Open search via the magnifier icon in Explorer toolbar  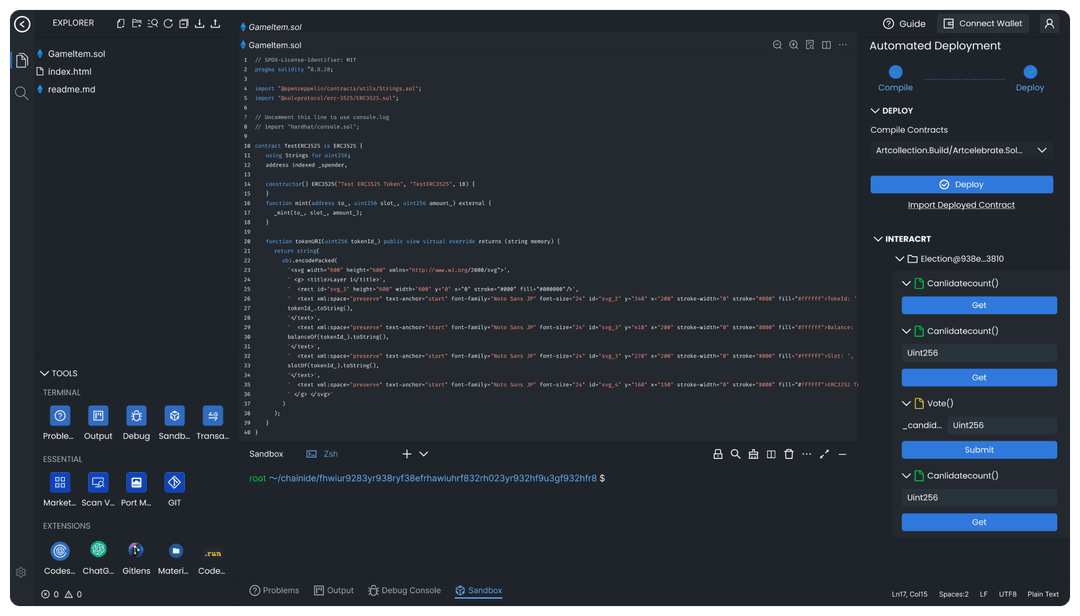tap(151, 23)
